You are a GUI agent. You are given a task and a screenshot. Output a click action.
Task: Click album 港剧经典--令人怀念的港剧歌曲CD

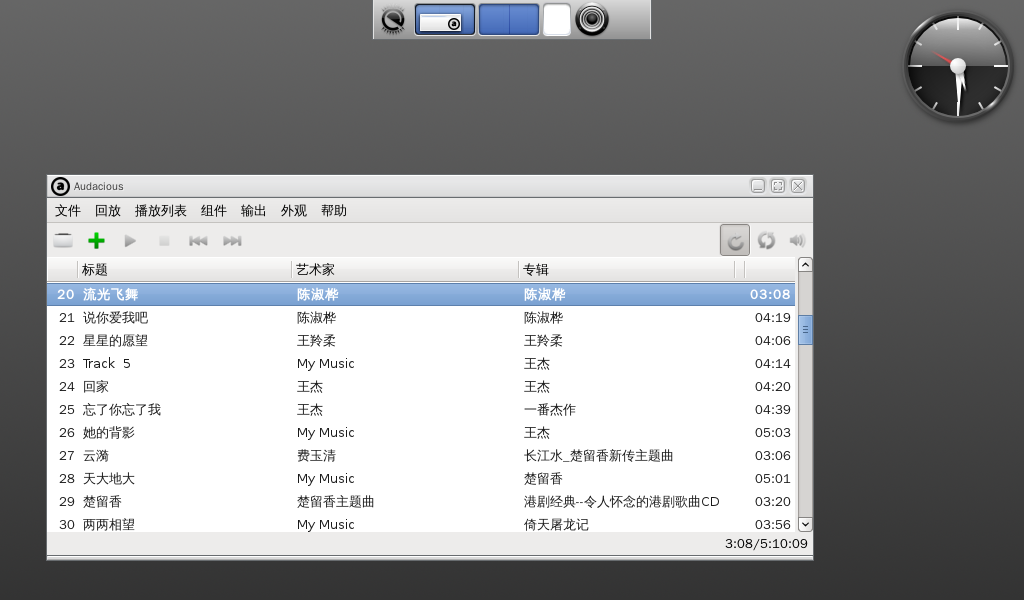click(622, 501)
